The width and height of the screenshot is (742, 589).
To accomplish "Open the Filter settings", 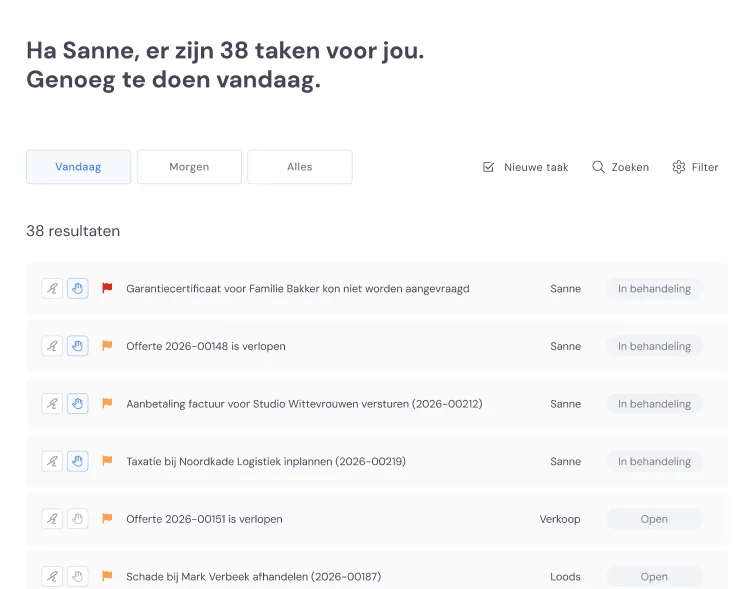I will point(695,167).
